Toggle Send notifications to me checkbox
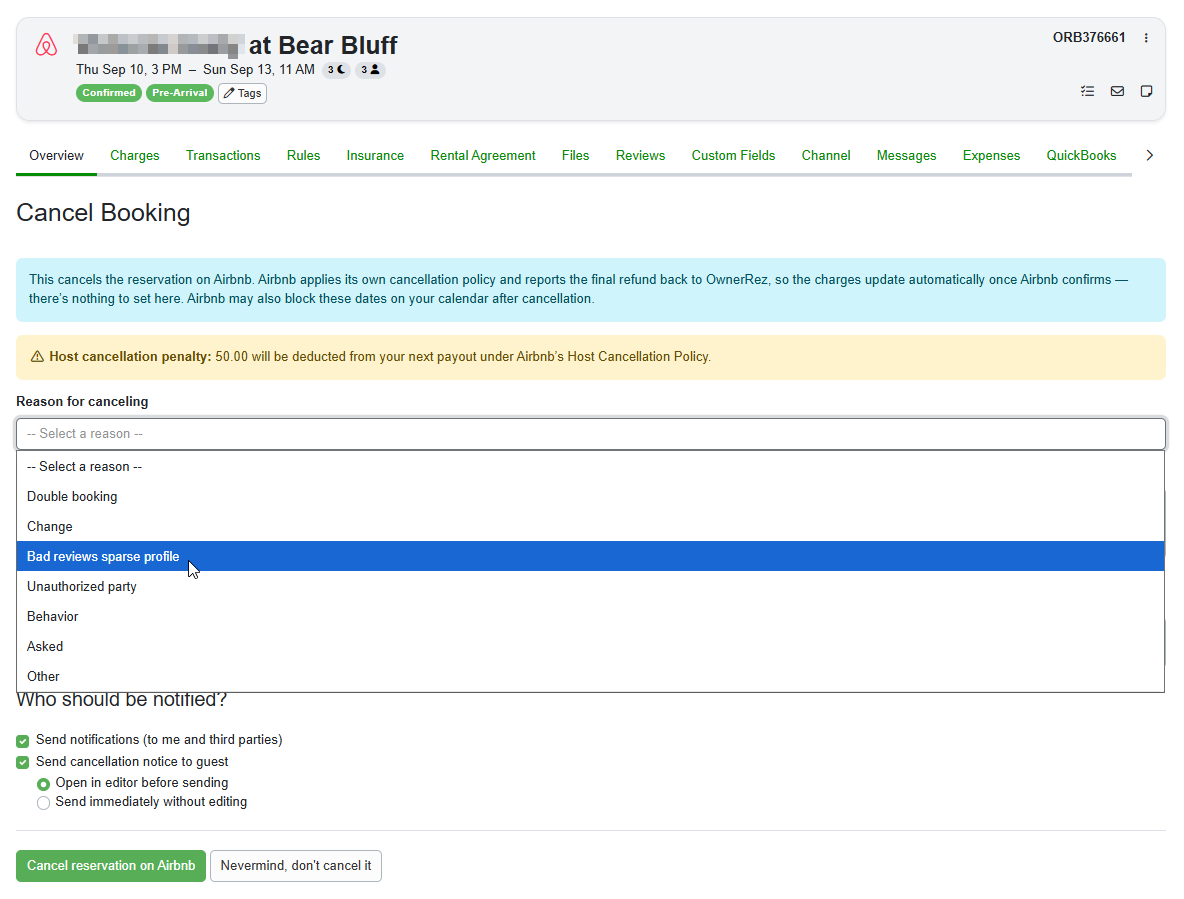This screenshot has width=1184, height=899. point(23,741)
